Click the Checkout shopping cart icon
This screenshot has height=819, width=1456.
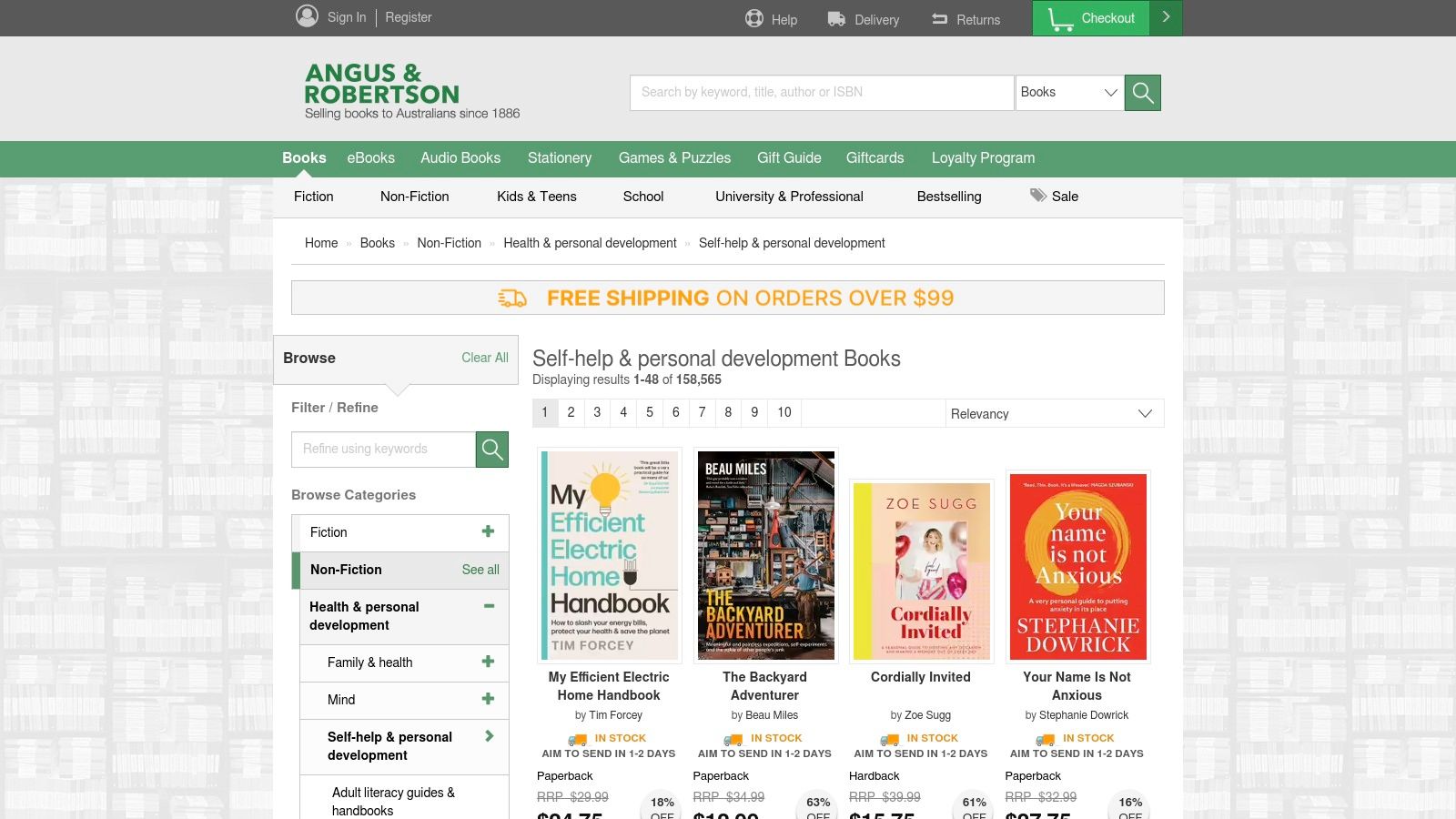[x=1060, y=19]
